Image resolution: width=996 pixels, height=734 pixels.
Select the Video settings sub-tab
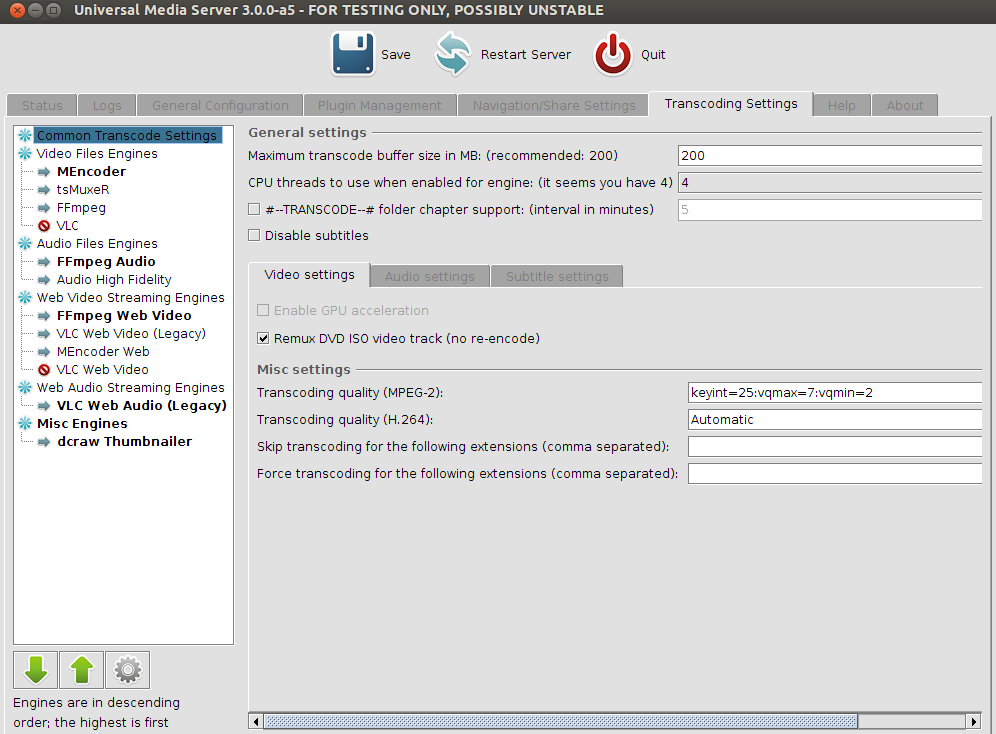pos(309,275)
